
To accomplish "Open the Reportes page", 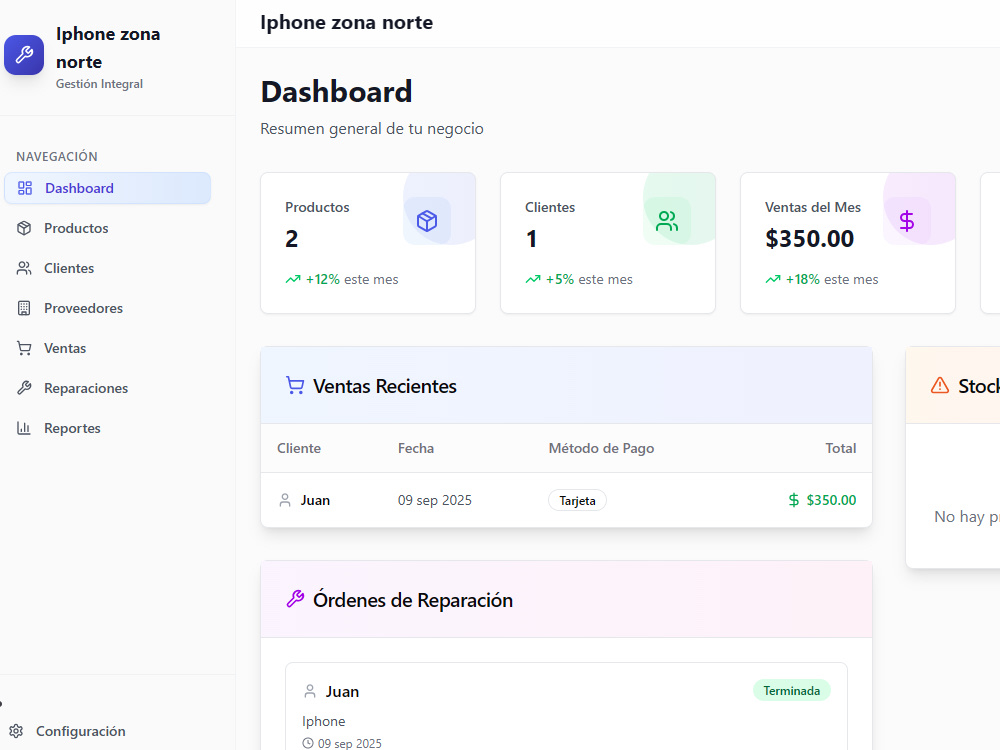I will point(108,428).
